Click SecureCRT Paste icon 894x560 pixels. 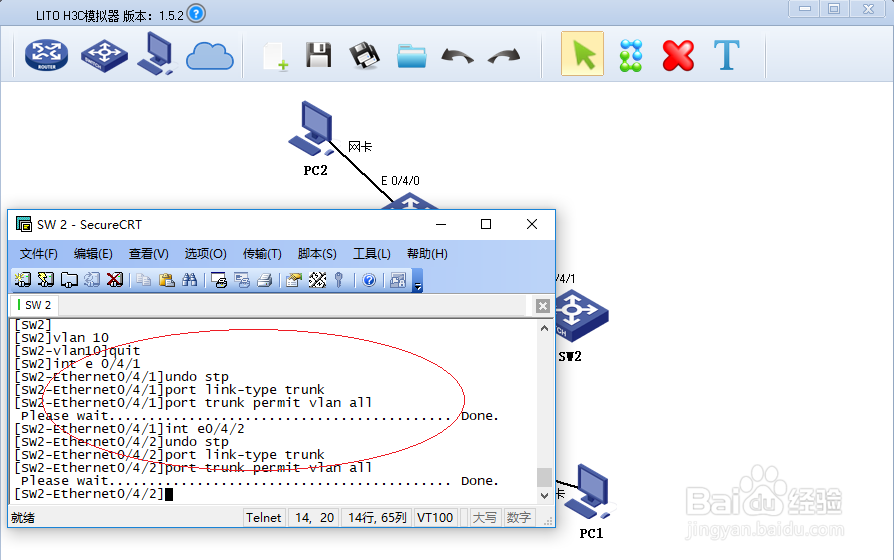(166, 279)
